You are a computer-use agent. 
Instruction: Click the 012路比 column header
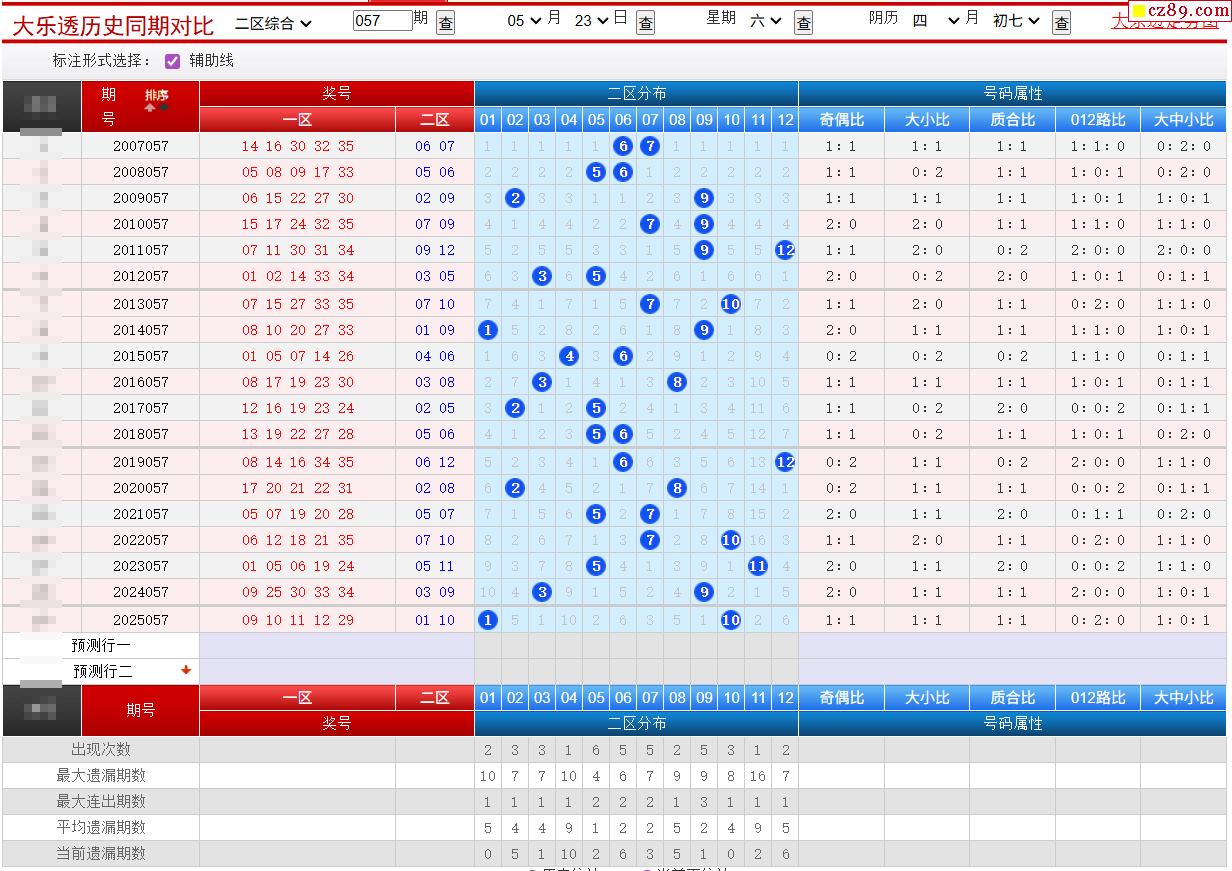pyautogui.click(x=1097, y=120)
